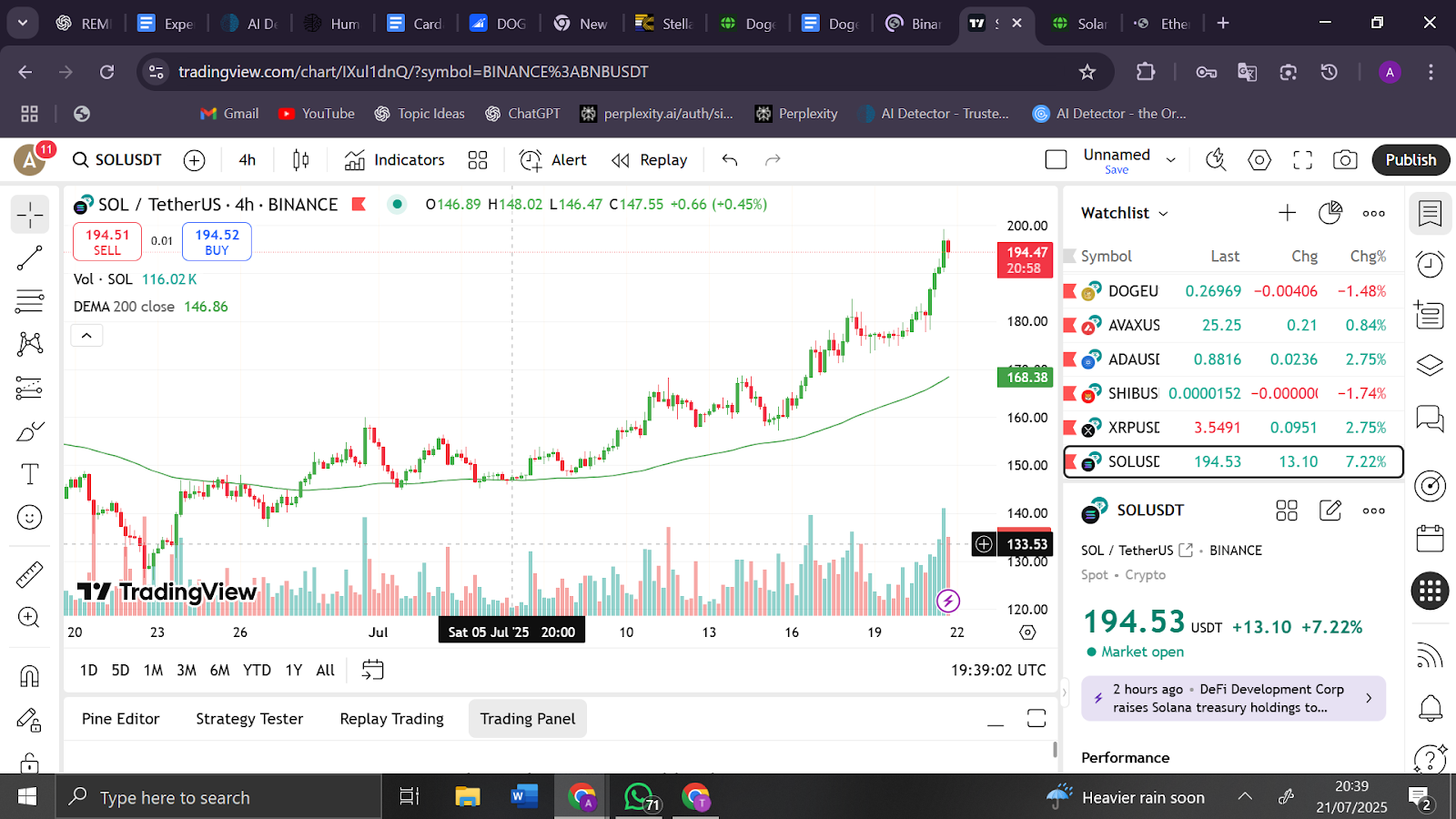The image size is (1456, 819).
Task: Select the crosshair cursor tool
Action: pos(30,215)
